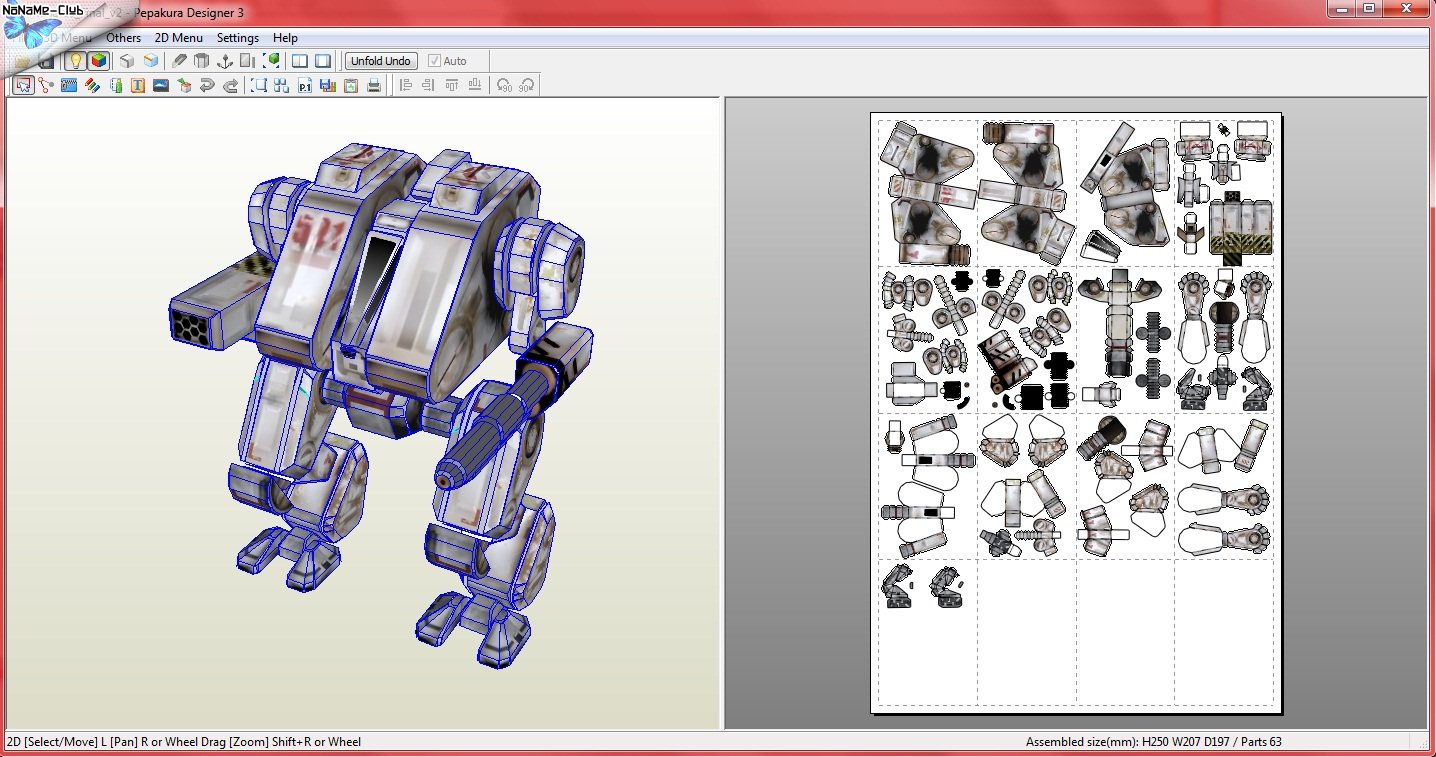Open the 2D Menu
1436x757 pixels.
178,38
